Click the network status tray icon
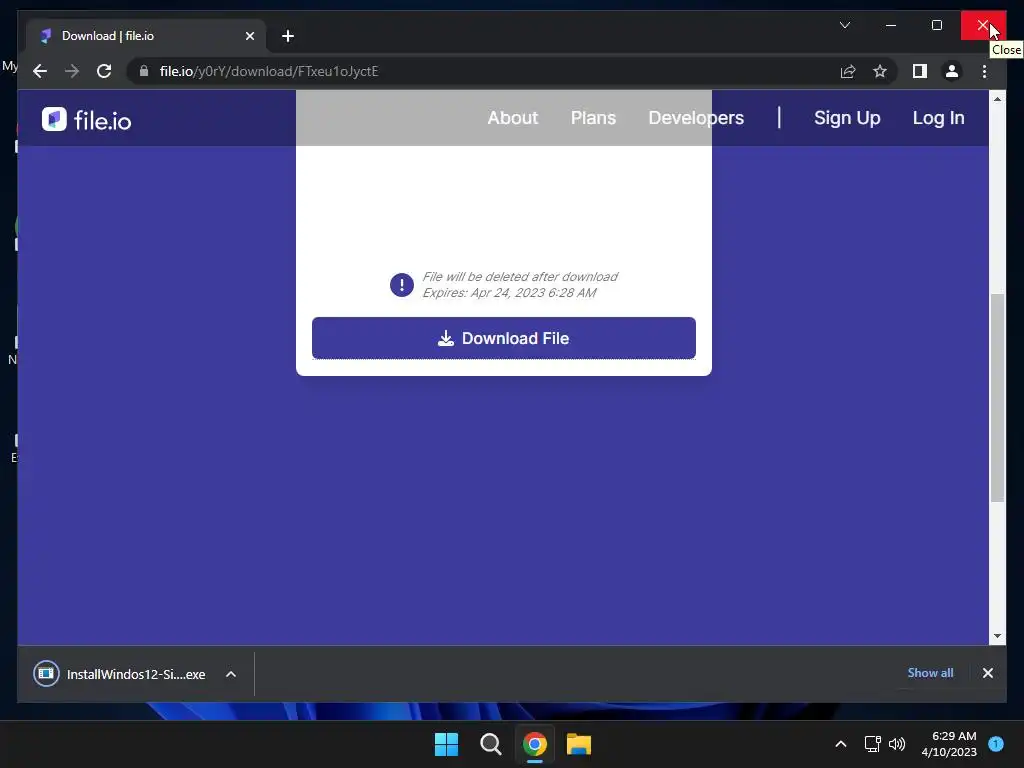Screen dimensions: 1024x768 coord(872,744)
